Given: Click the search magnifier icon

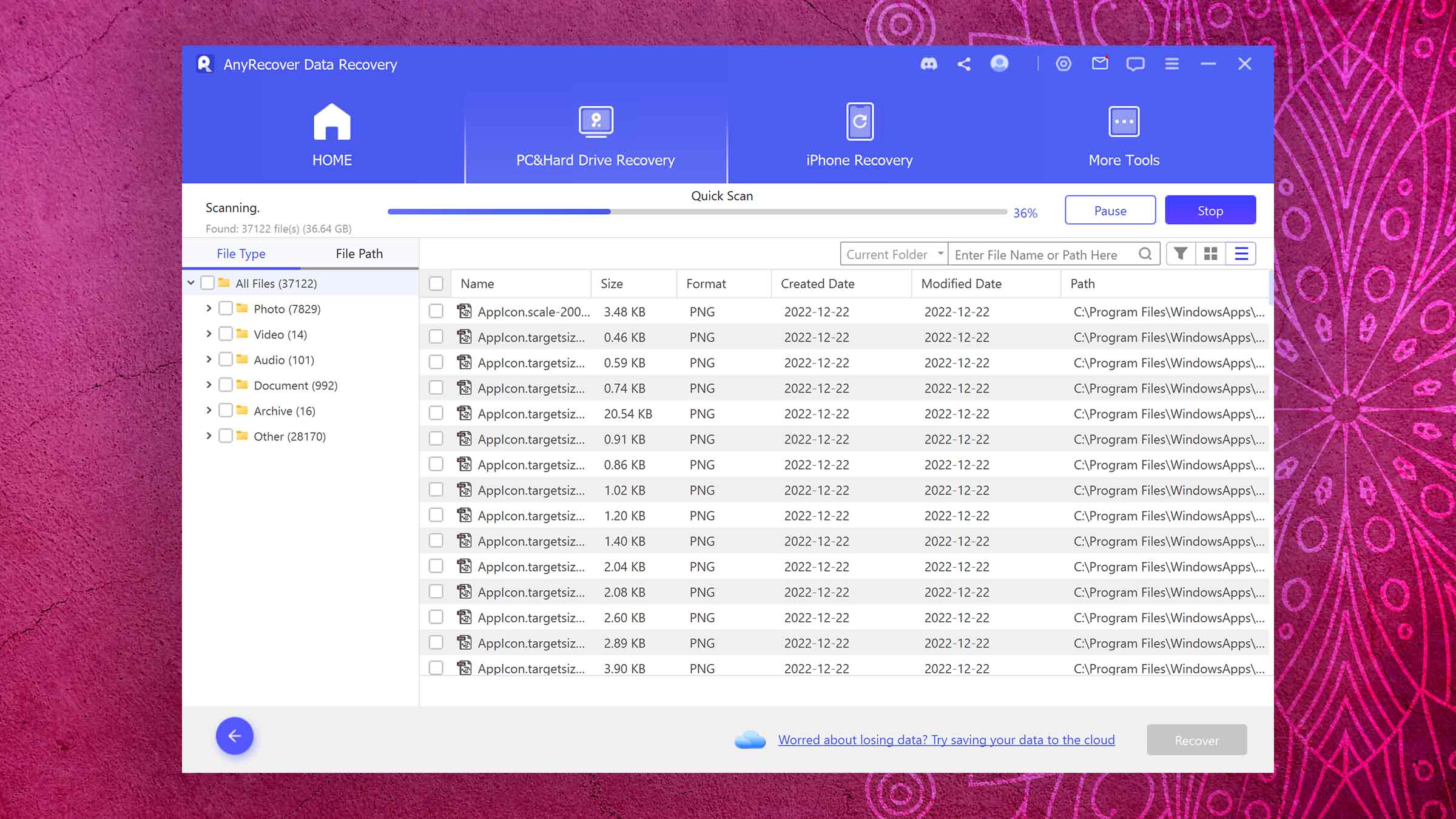Looking at the screenshot, I should point(1145,254).
